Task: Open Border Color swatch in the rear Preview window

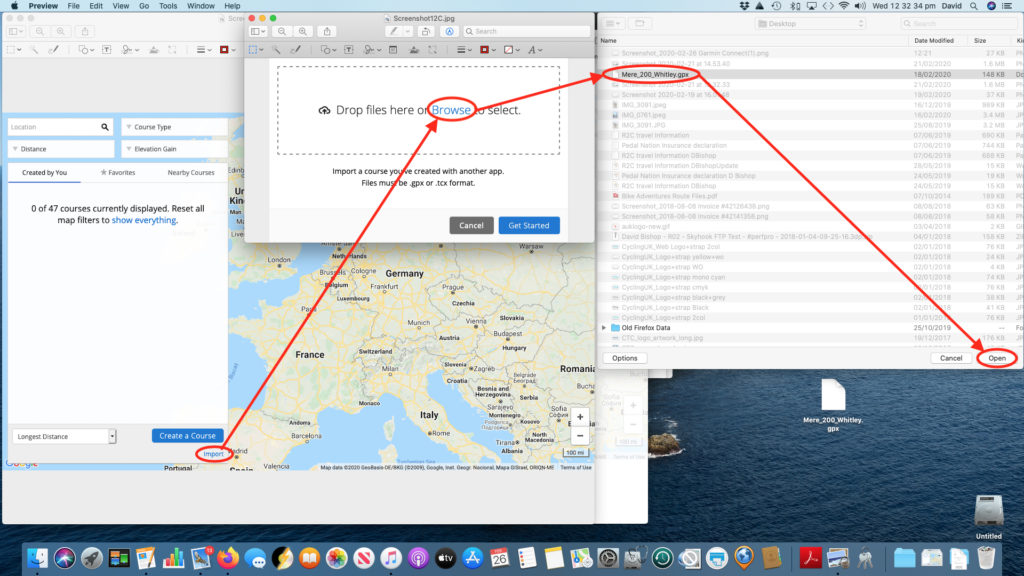Action: click(226, 50)
